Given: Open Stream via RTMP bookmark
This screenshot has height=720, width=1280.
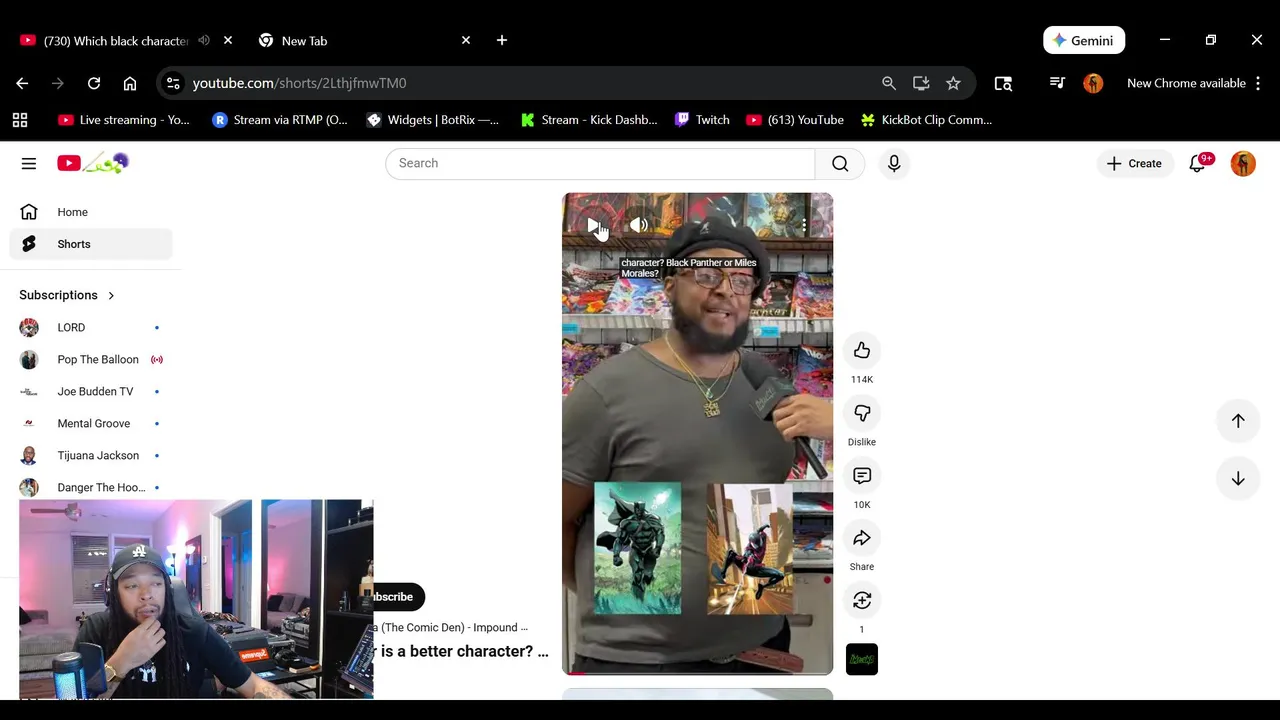Looking at the screenshot, I should pos(280,120).
